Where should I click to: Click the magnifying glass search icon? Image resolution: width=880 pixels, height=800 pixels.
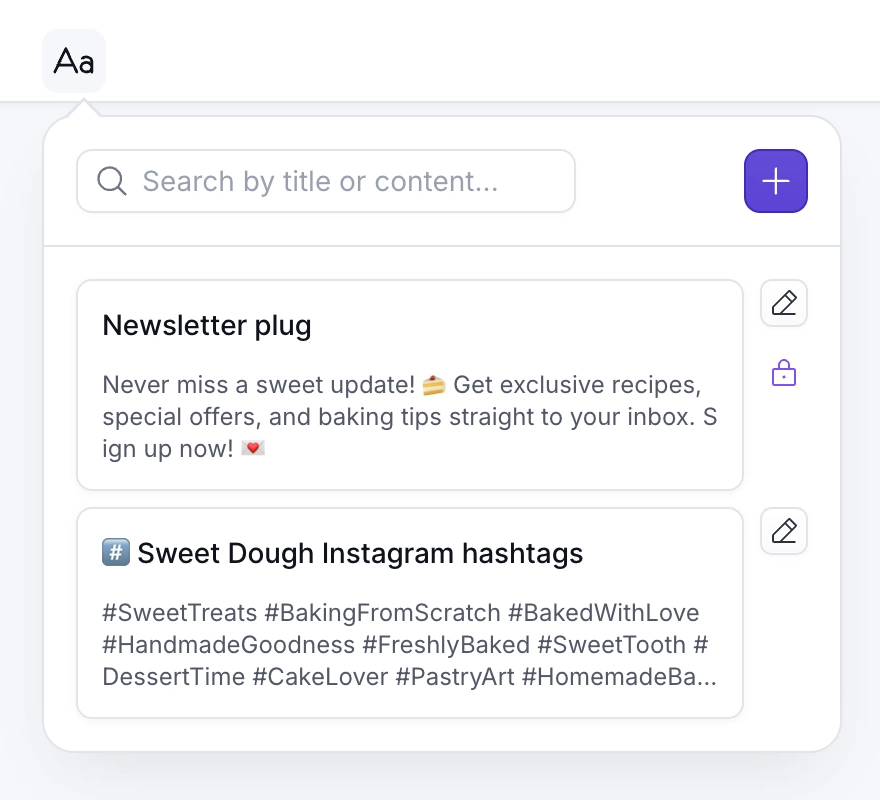pos(112,181)
